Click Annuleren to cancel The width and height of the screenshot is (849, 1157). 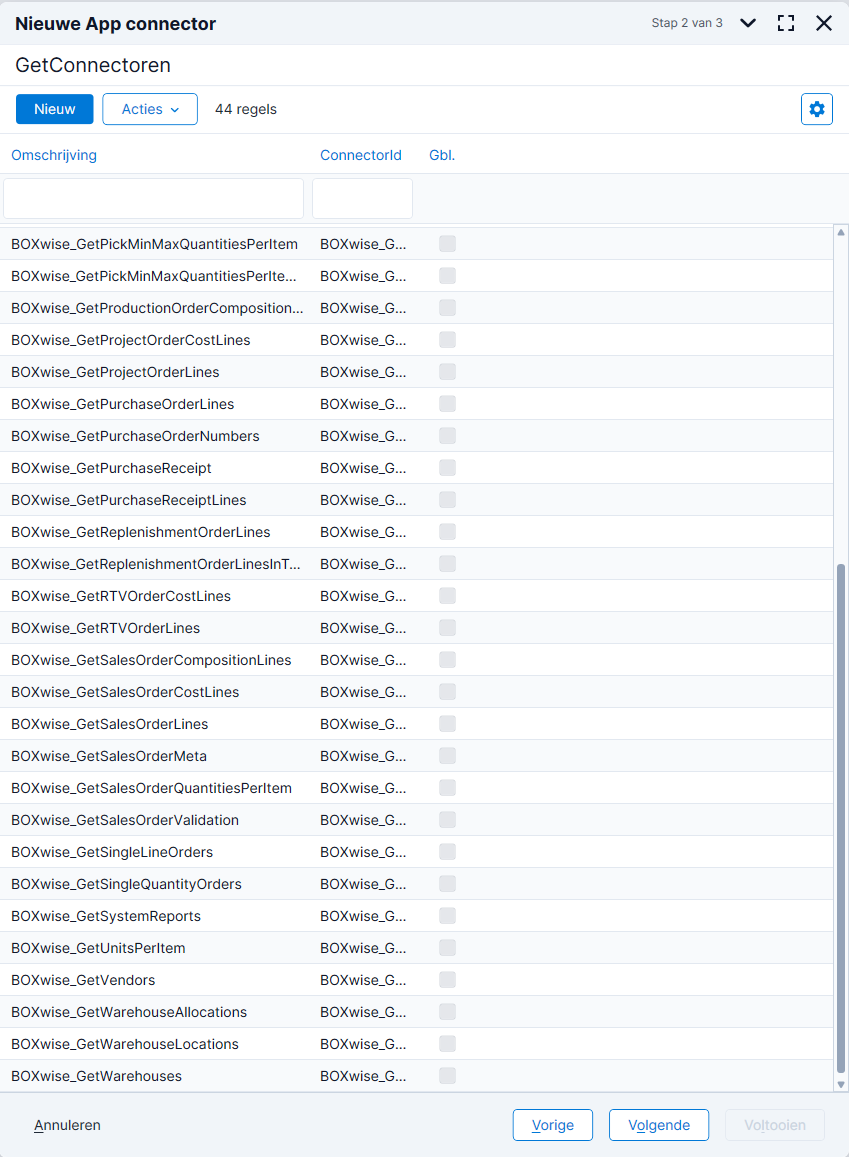coord(67,1125)
